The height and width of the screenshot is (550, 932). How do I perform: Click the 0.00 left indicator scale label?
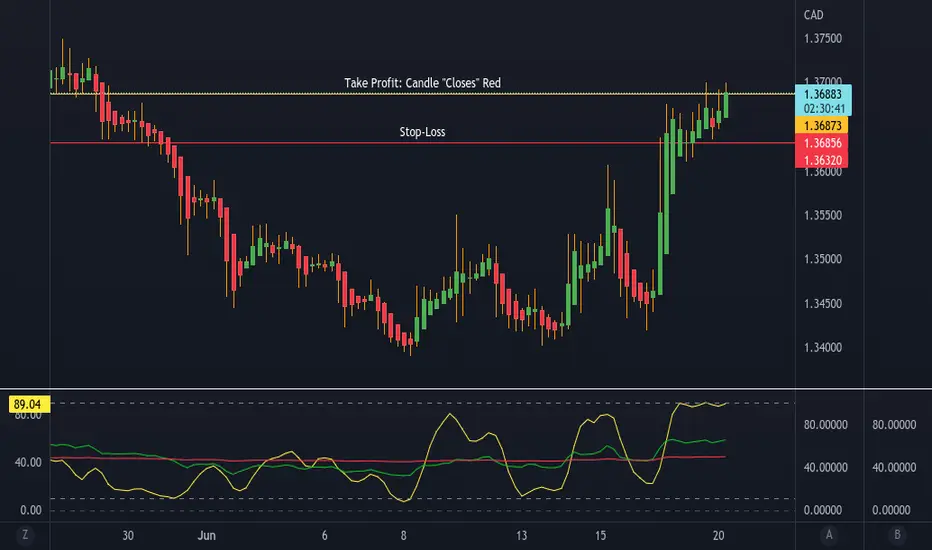click(31, 510)
